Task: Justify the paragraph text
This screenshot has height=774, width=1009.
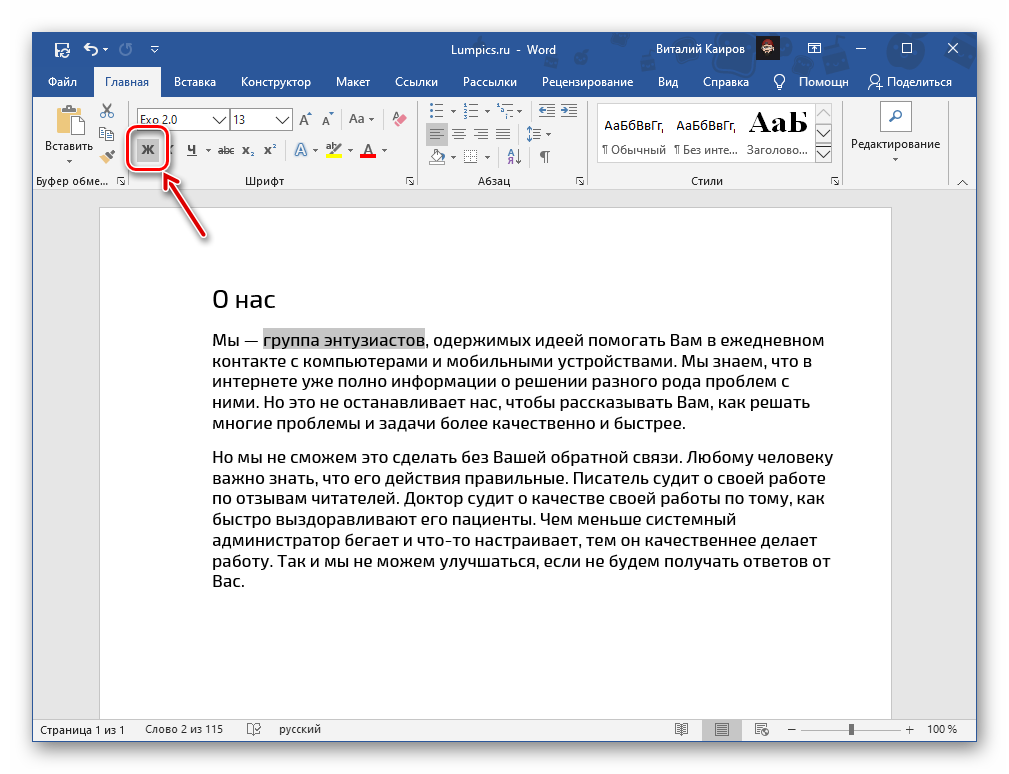Action: click(503, 134)
